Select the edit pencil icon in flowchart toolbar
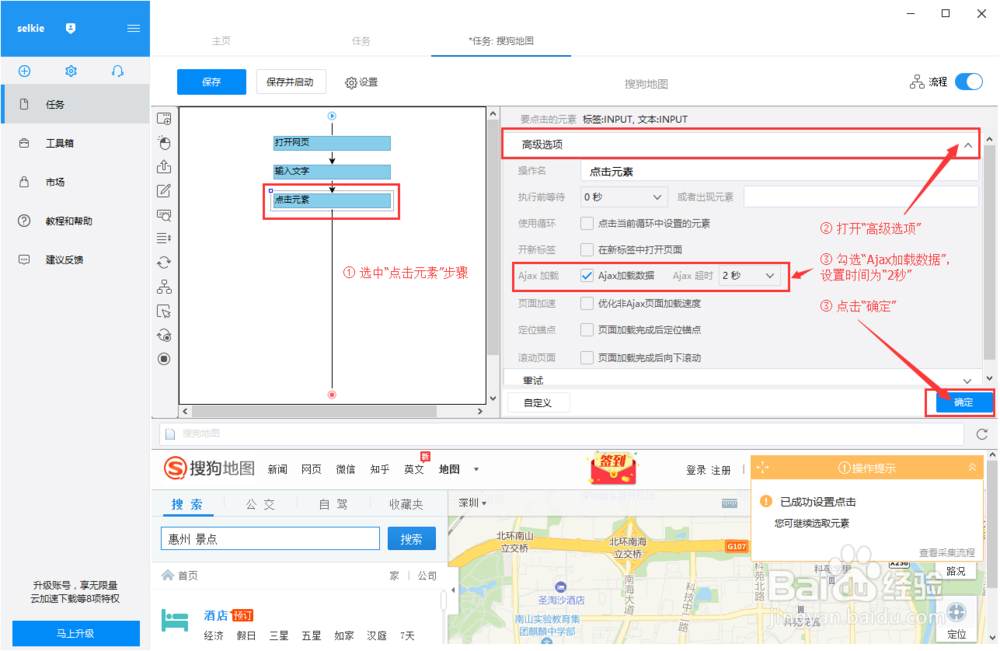This screenshot has width=1000, height=651. (x=164, y=190)
